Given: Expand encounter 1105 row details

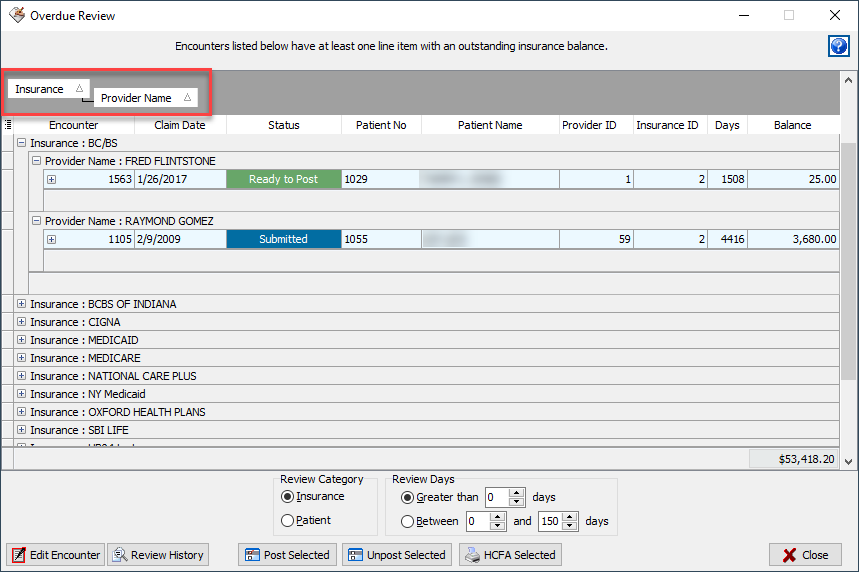Looking at the screenshot, I should (51, 239).
